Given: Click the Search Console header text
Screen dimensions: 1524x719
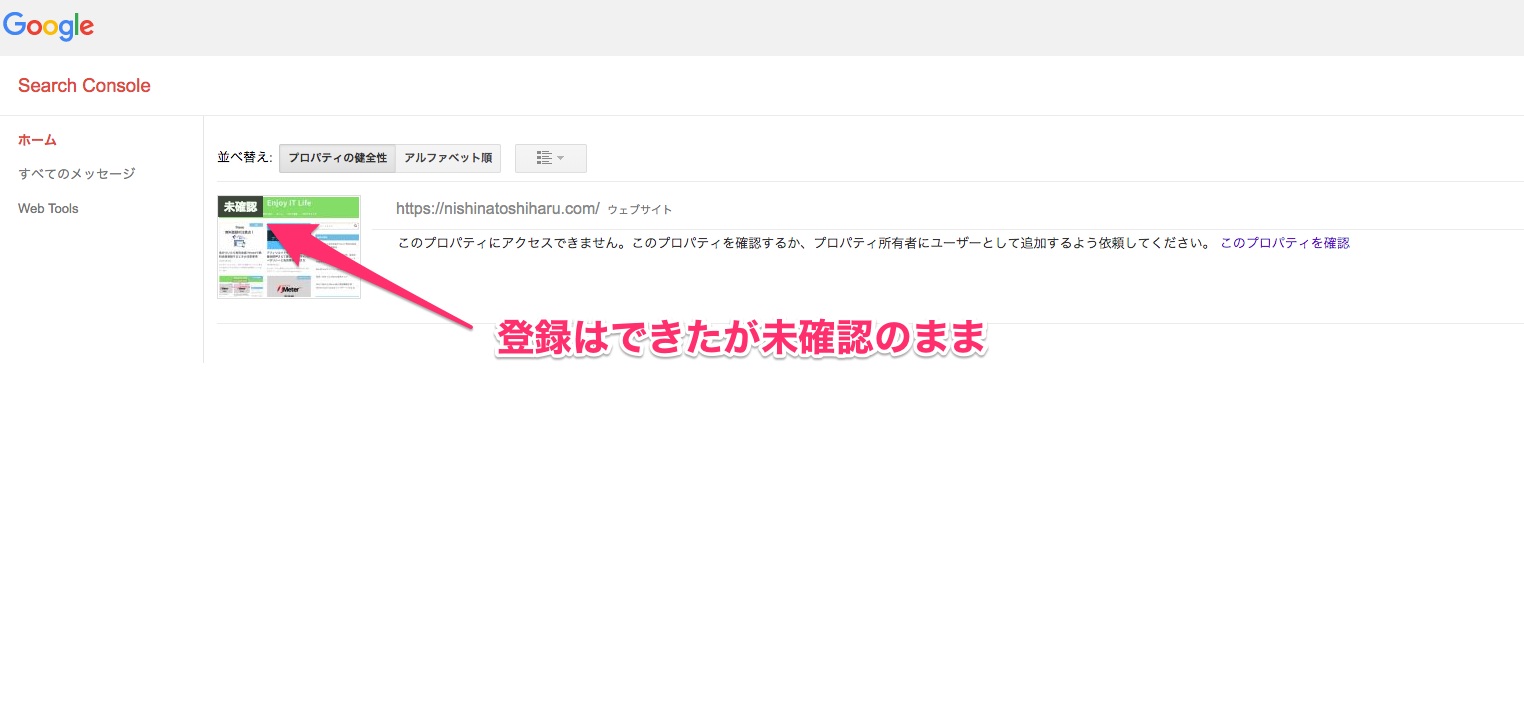Looking at the screenshot, I should [x=84, y=86].
